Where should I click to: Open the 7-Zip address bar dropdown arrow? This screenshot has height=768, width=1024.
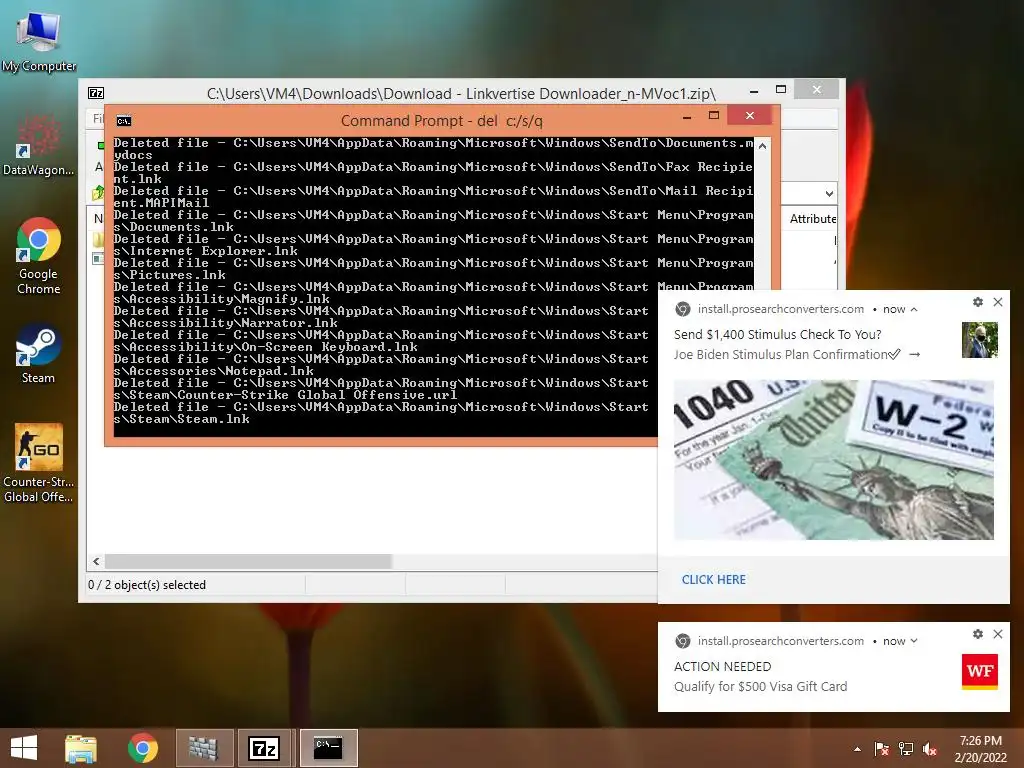829,193
